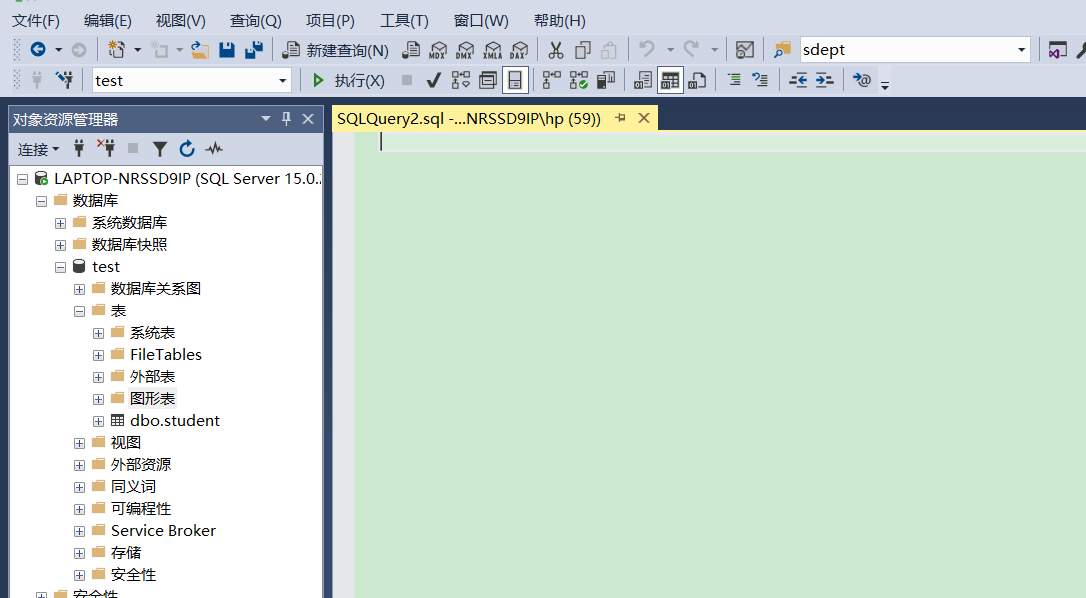Click the Increase Indent icon

824,80
